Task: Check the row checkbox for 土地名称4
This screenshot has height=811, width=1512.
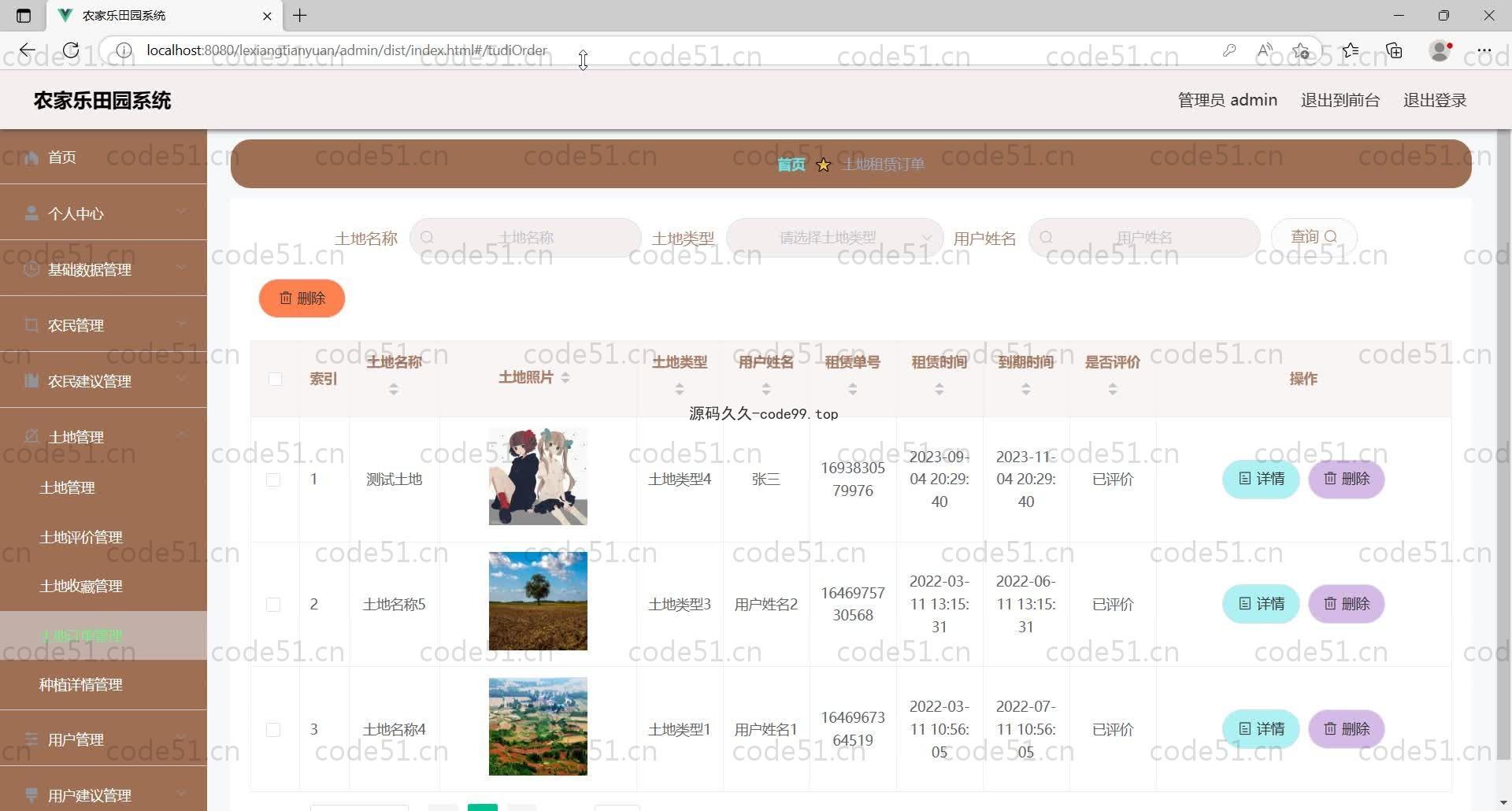Action: coord(273,730)
